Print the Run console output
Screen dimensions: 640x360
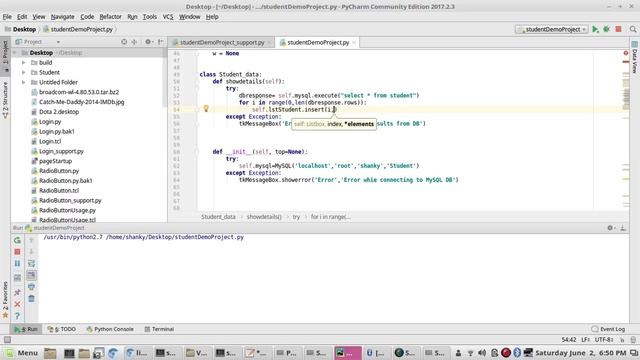point(31,287)
